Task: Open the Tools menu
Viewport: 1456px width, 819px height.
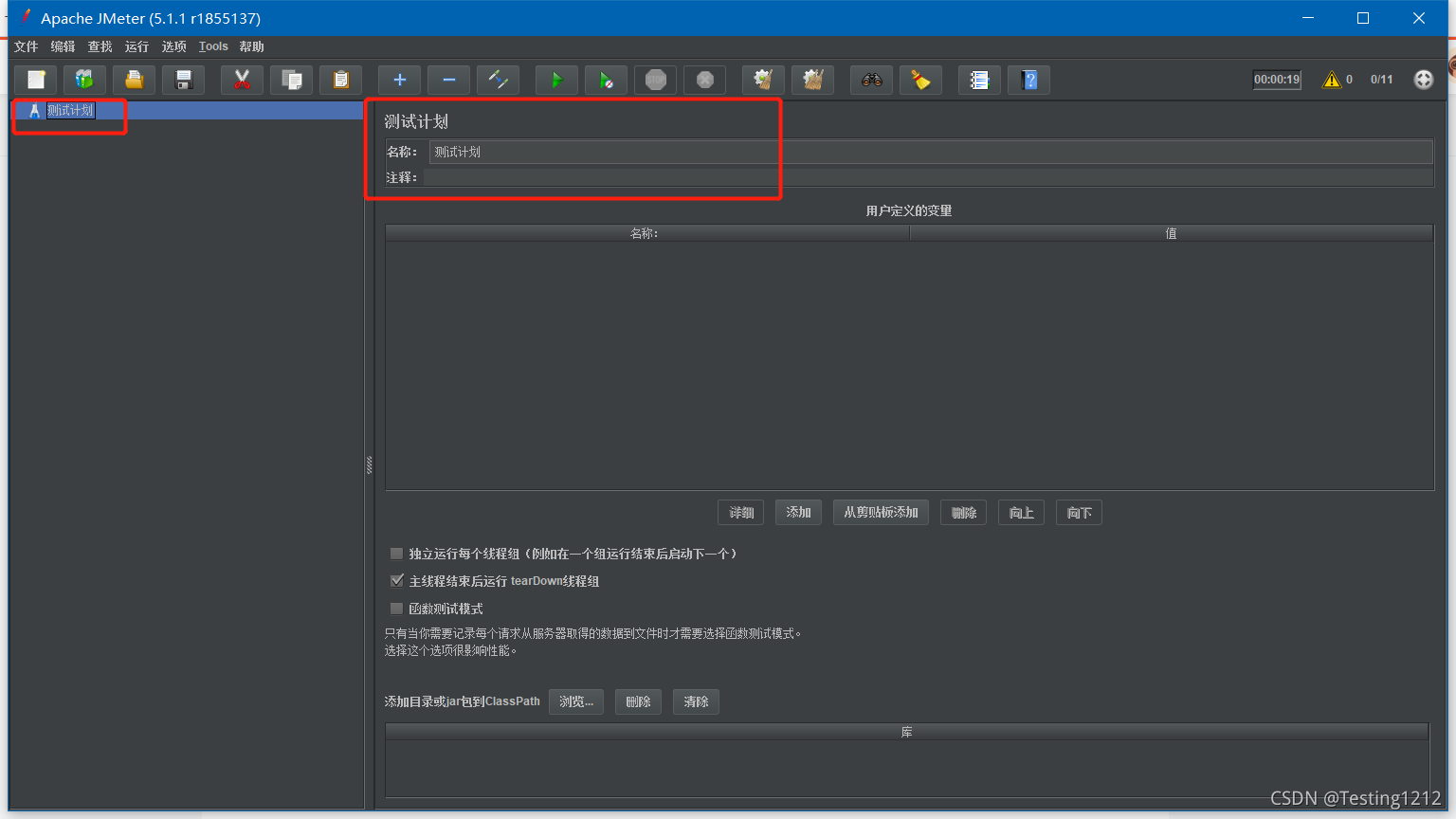Action: click(x=213, y=46)
